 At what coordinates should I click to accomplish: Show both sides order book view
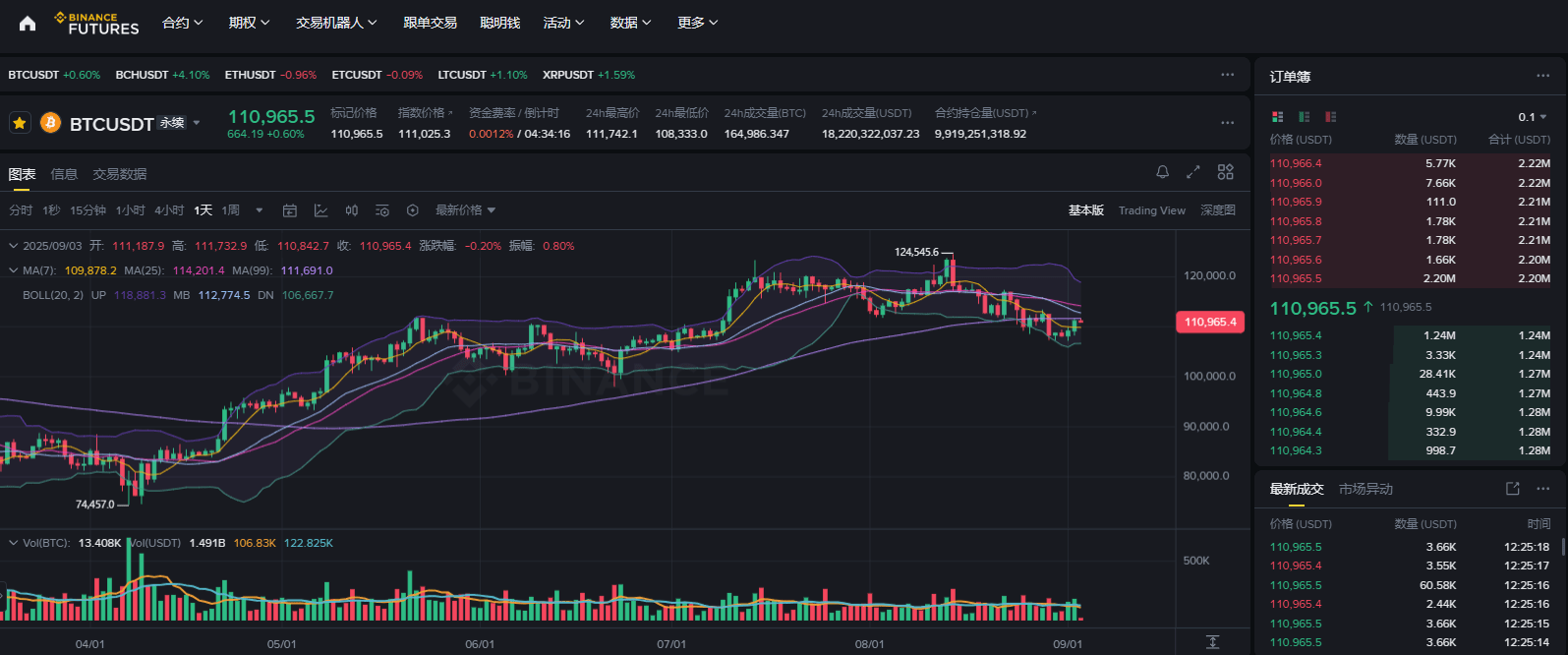coord(1277,117)
